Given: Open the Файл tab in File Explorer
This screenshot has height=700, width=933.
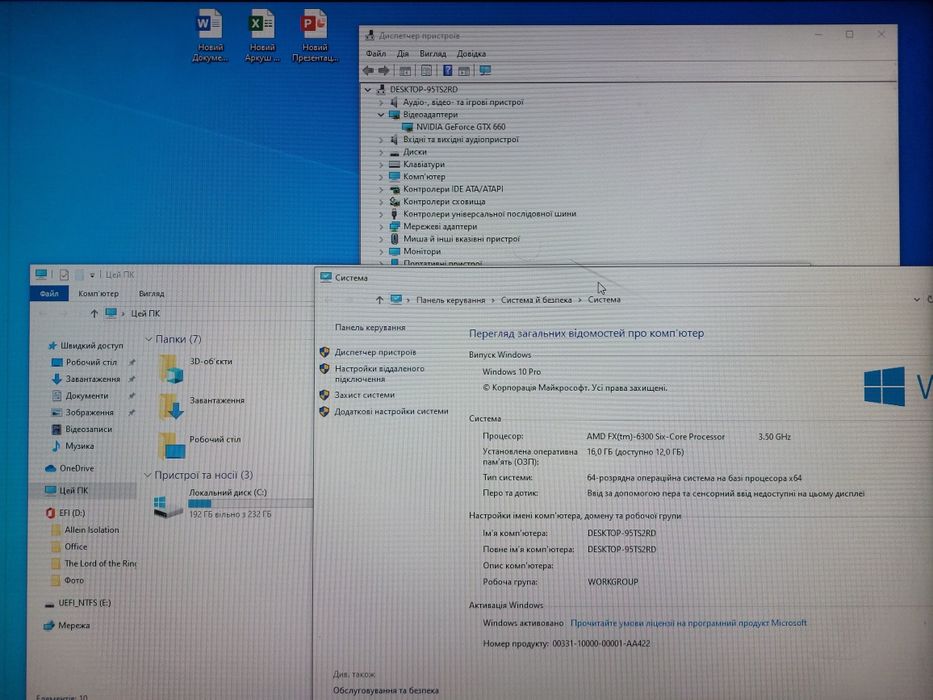Looking at the screenshot, I should pos(49,293).
